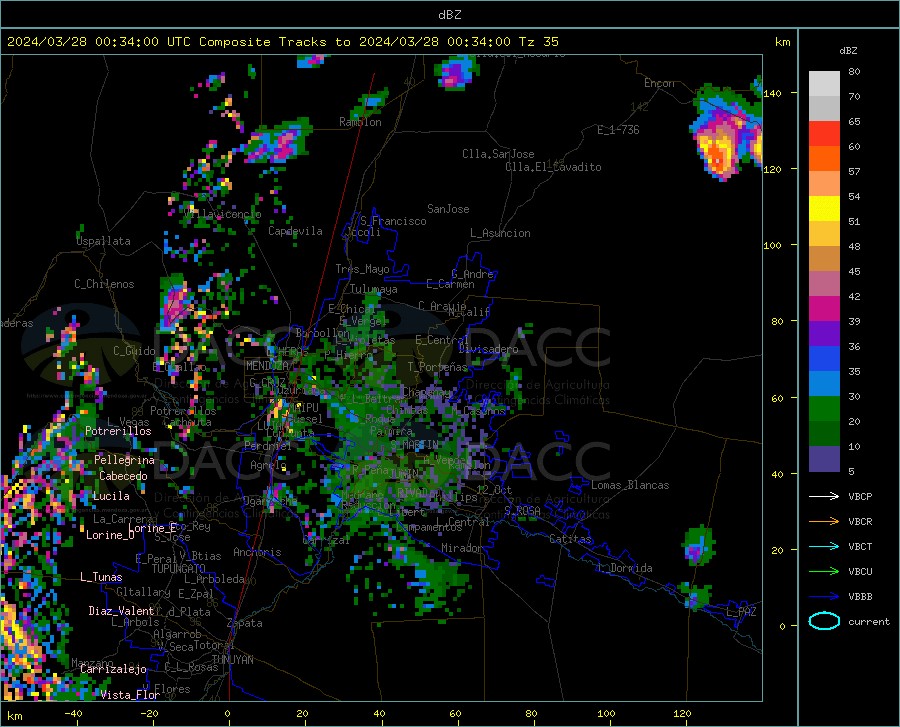This screenshot has height=727, width=900.
Task: Click the blue VBBB arrow in legend
Action: (824, 597)
